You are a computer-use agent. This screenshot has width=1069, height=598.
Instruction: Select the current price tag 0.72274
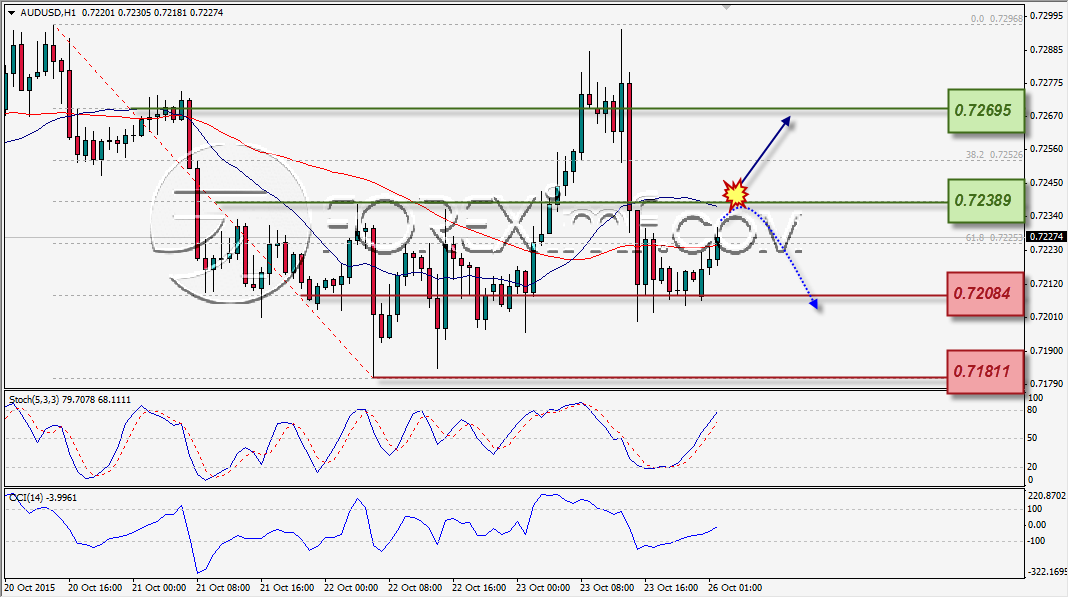(x=1046, y=237)
